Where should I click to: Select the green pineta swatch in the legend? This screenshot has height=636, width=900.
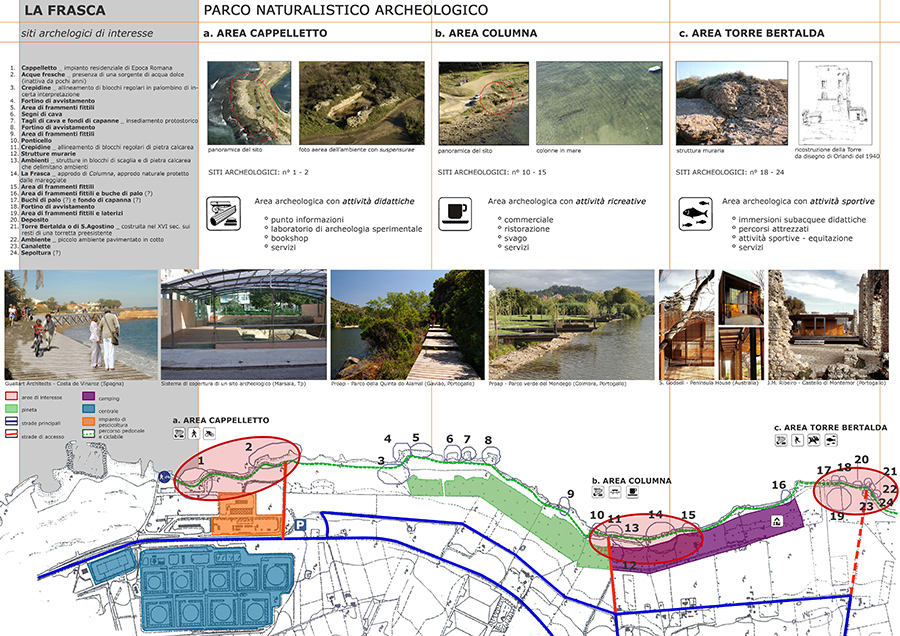coord(12,409)
